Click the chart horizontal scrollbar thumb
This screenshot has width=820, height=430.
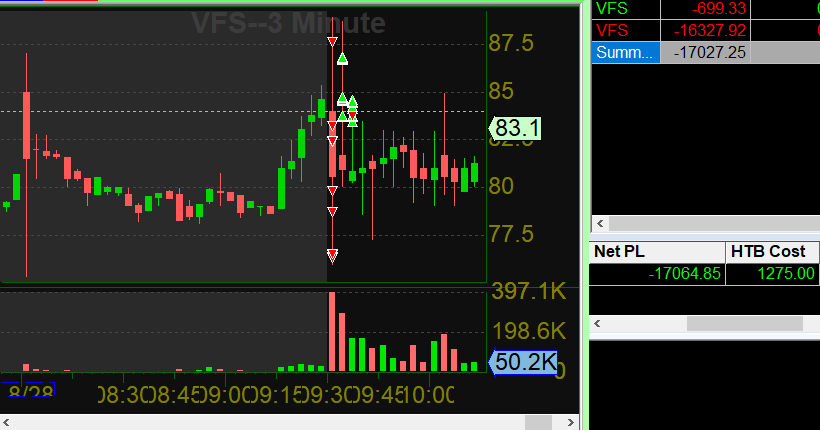(538, 422)
